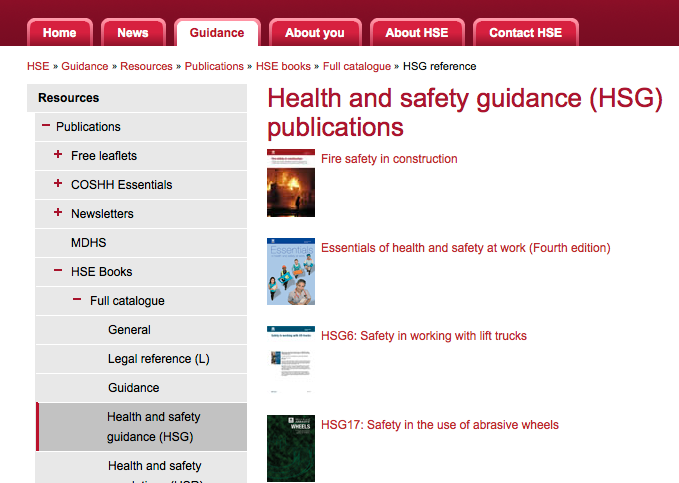Click the Publications breadcrumb link
This screenshot has width=679, height=483.
click(214, 66)
